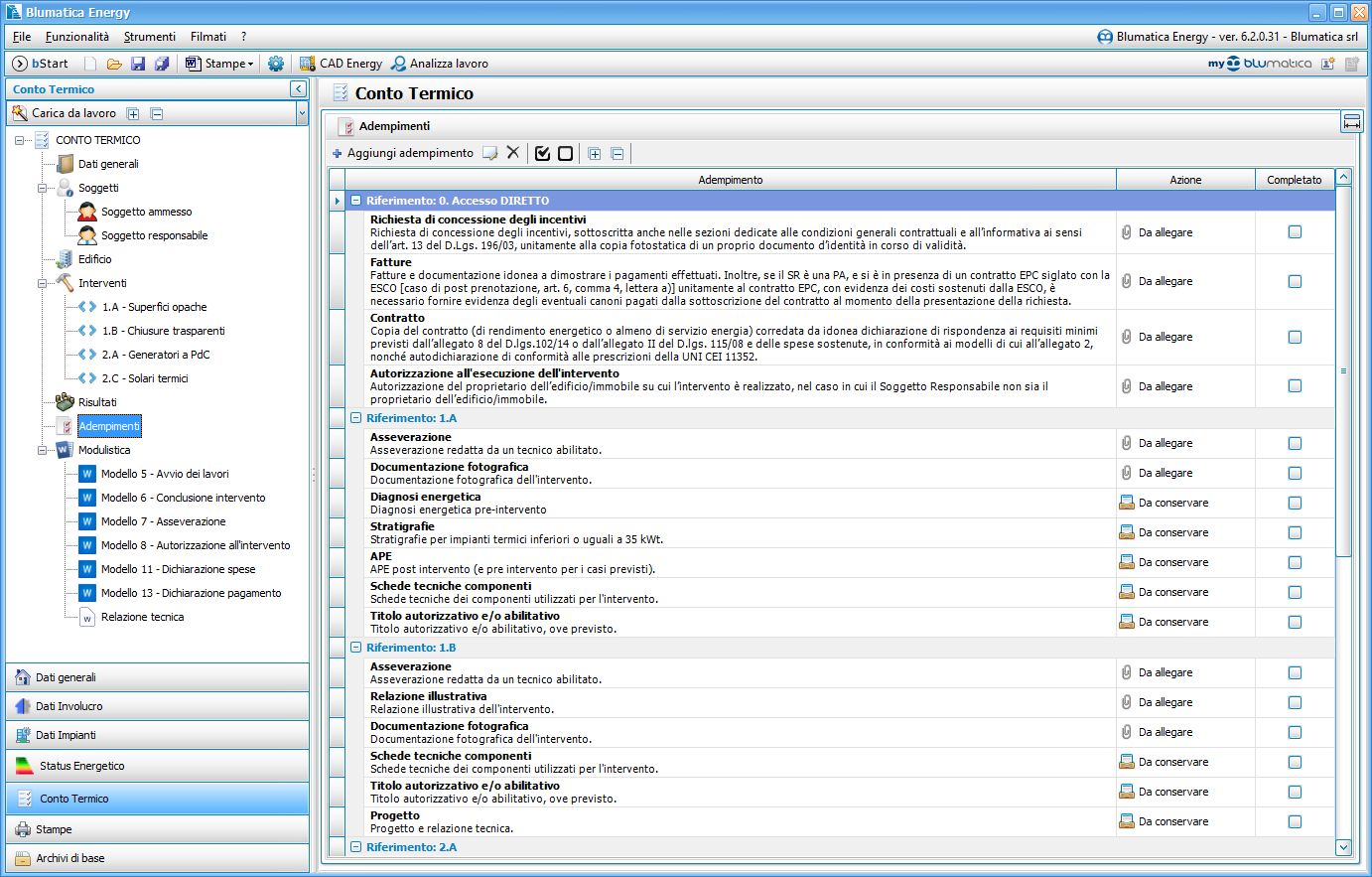Open settings with the gear icon
Screen dimensions: 1372x877
click(x=276, y=64)
